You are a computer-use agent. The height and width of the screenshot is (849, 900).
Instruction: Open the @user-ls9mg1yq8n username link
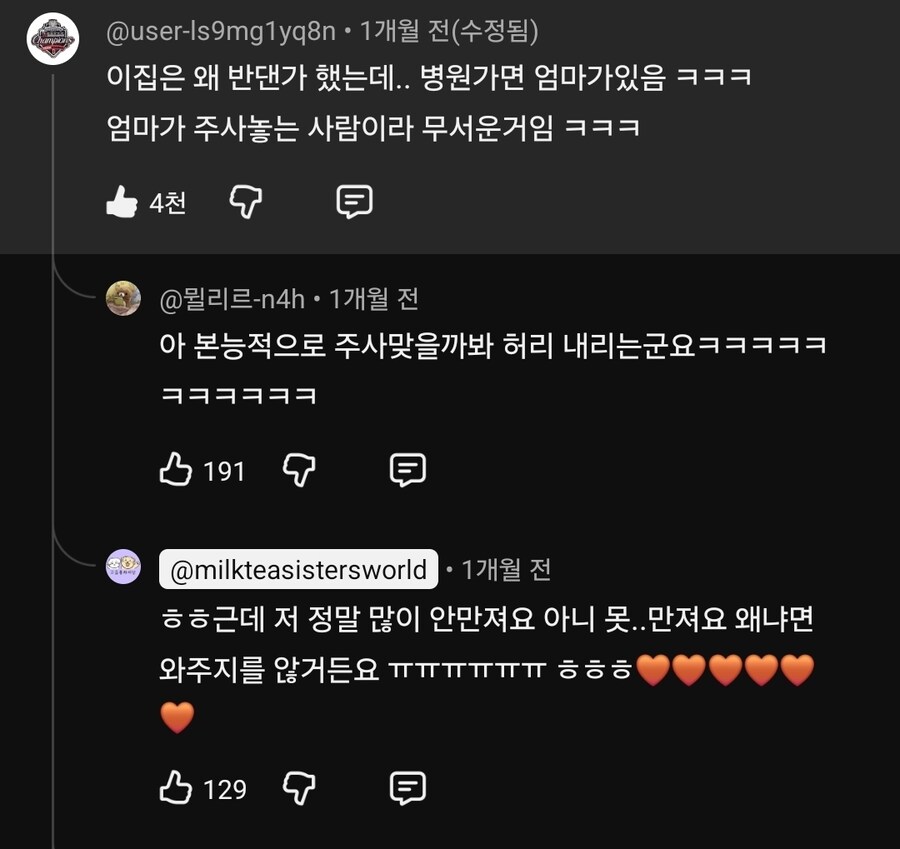coord(221,32)
